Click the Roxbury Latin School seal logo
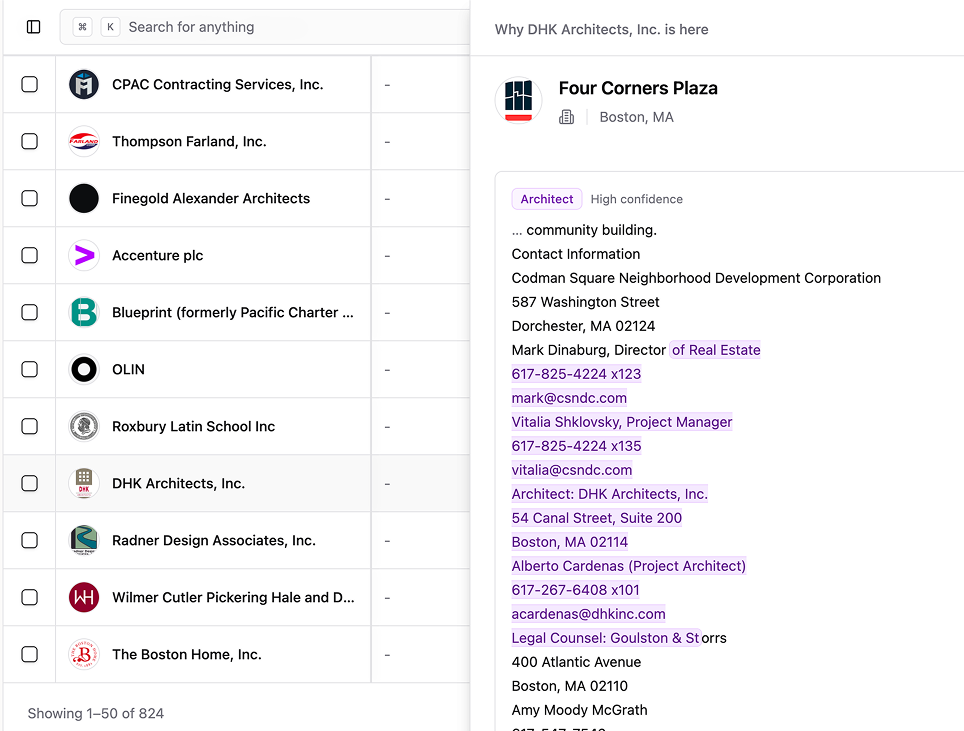Viewport: 964px width, 731px height. (x=84, y=427)
